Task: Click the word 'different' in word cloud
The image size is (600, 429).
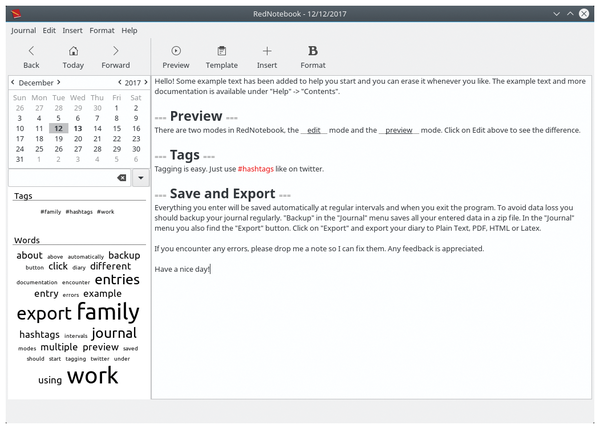Action: (x=111, y=266)
